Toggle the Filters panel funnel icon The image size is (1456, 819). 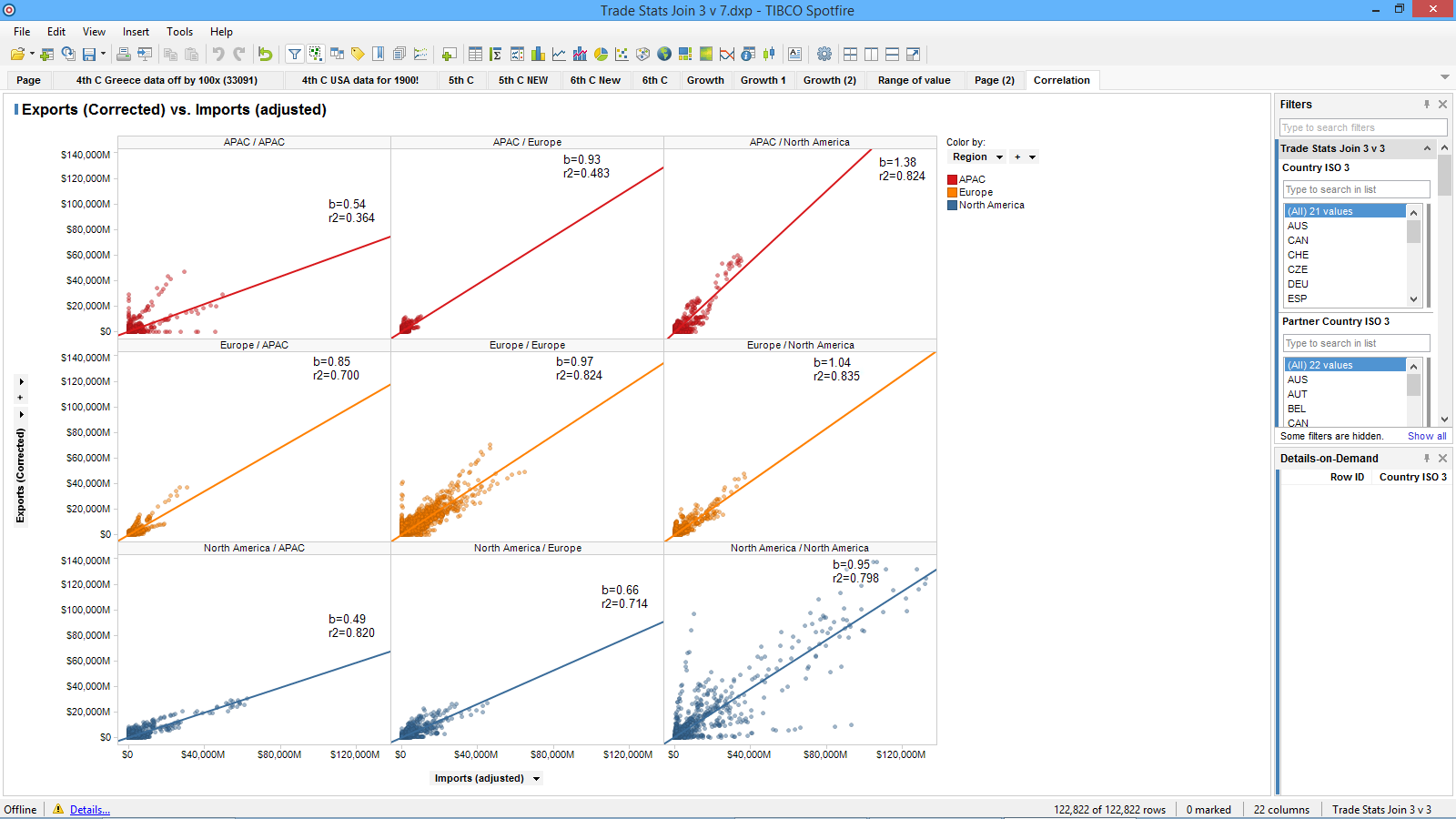(x=295, y=55)
